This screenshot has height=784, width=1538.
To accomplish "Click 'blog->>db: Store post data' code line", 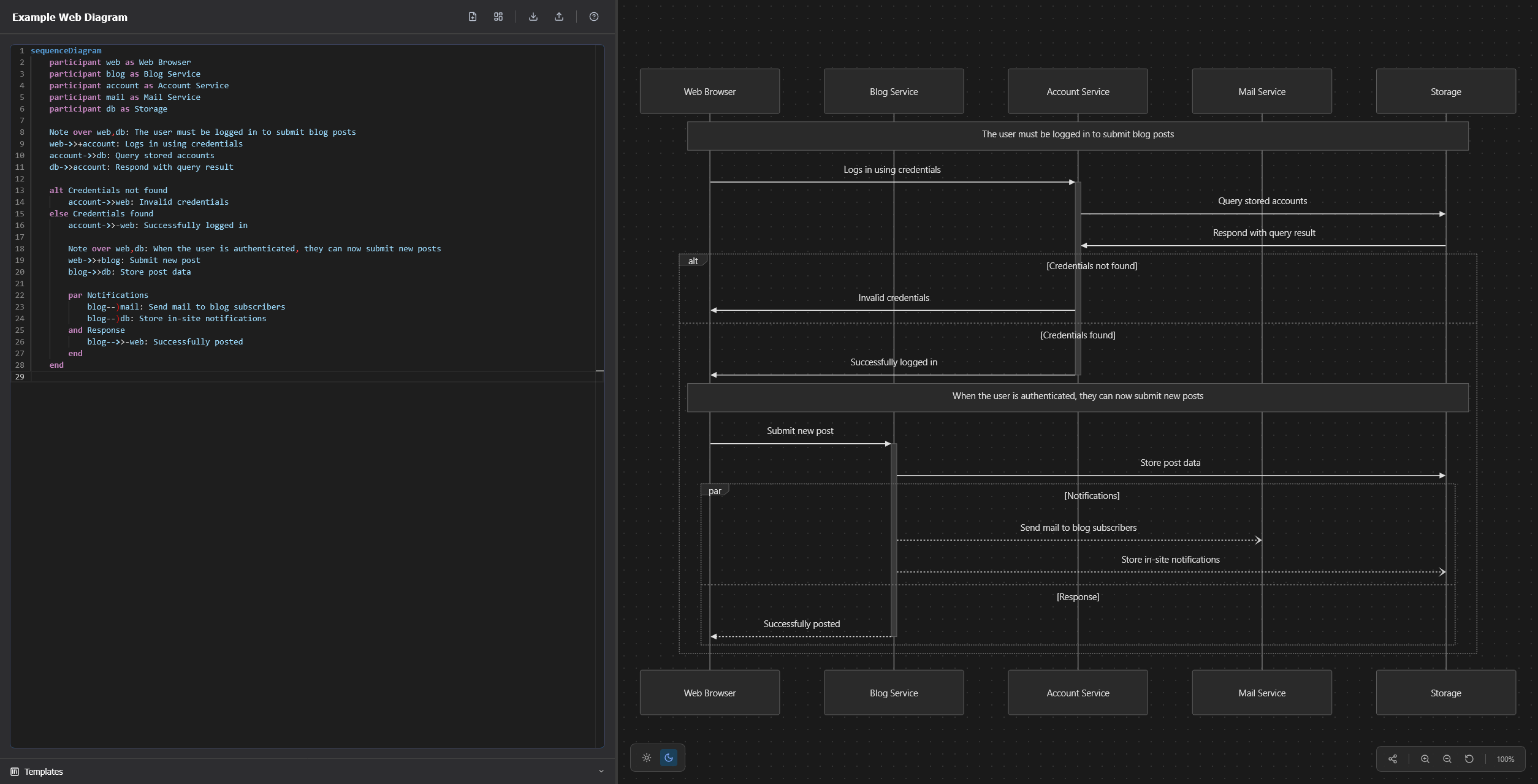I will tap(129, 272).
